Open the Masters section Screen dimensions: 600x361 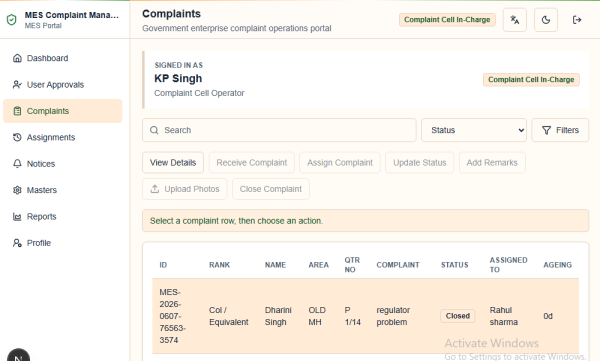point(63,190)
